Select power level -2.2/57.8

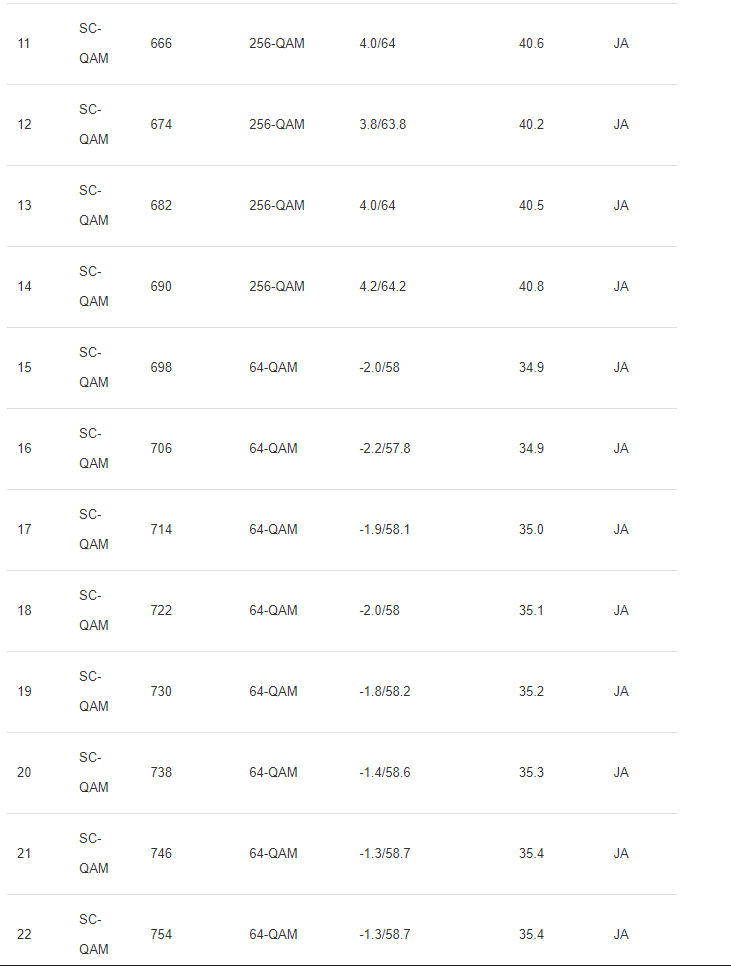tap(384, 448)
